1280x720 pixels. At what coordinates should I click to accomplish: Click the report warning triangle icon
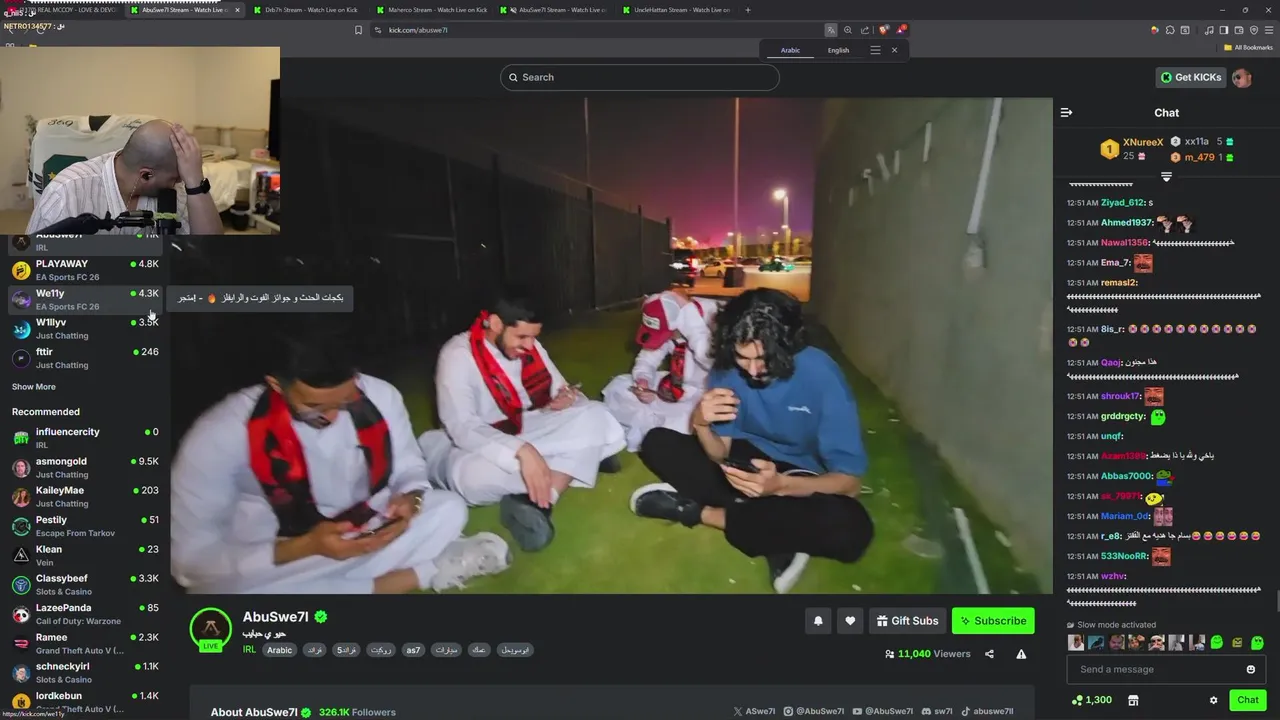(x=1021, y=654)
